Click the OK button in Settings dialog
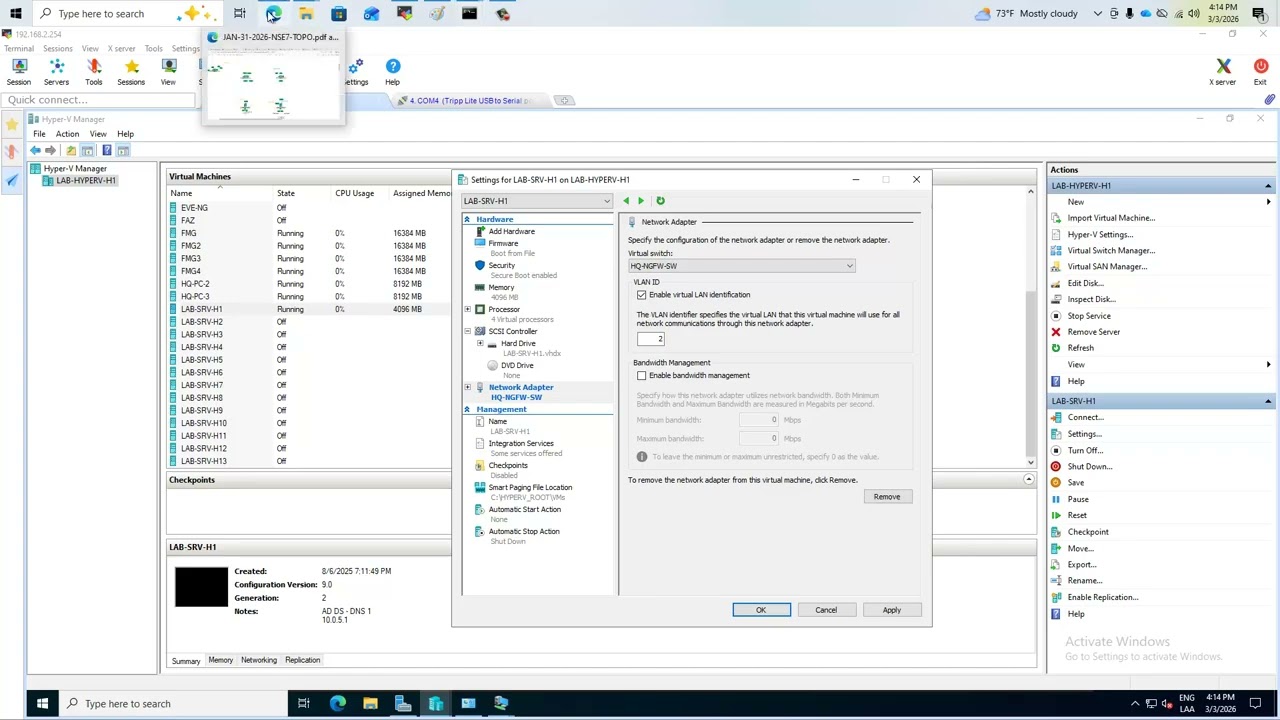 pyautogui.click(x=761, y=610)
